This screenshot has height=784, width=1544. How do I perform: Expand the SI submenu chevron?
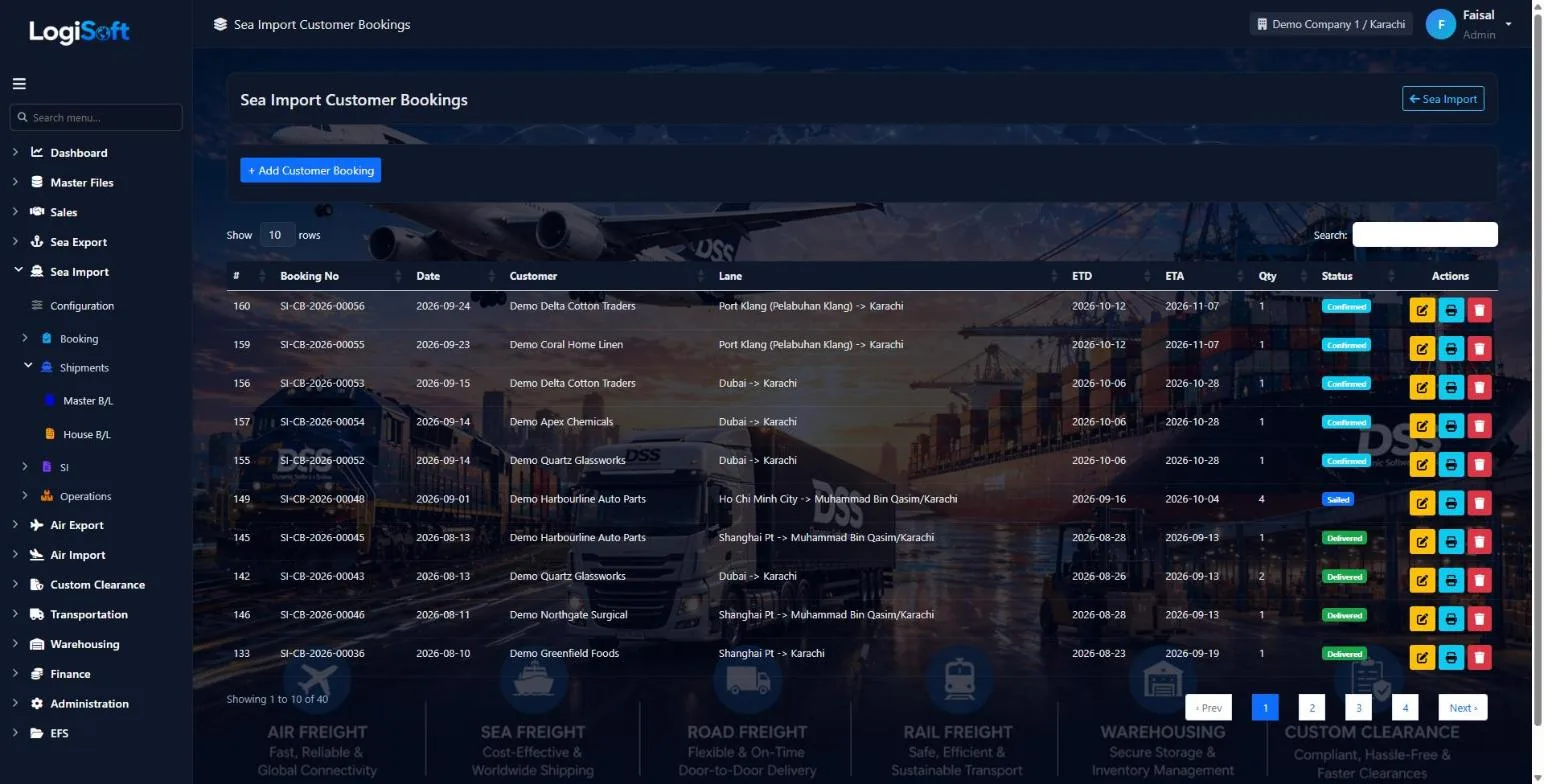pos(26,467)
